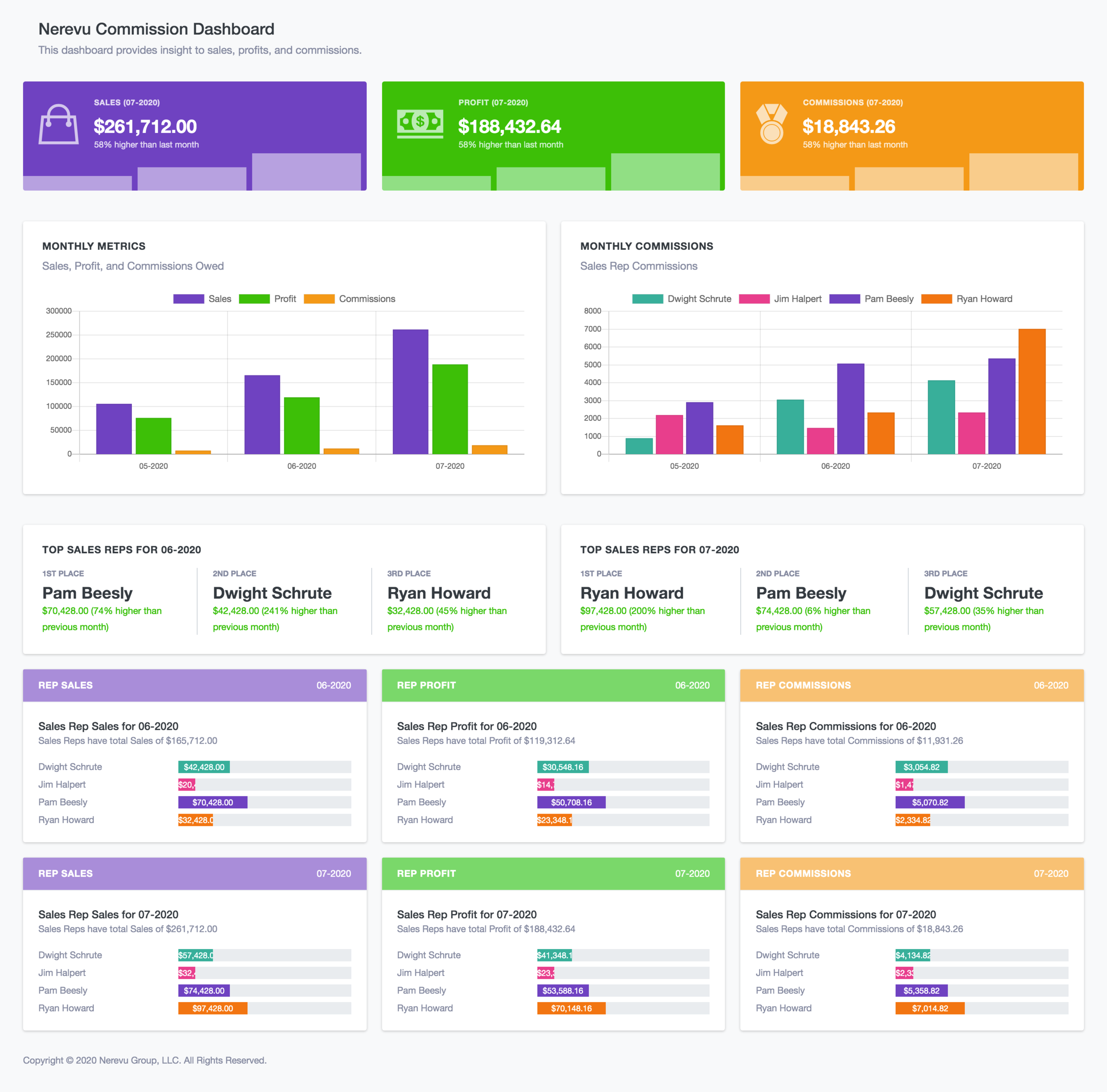Click the Rep Profit 07-2020 card header
The height and width of the screenshot is (1092, 1107).
click(553, 873)
